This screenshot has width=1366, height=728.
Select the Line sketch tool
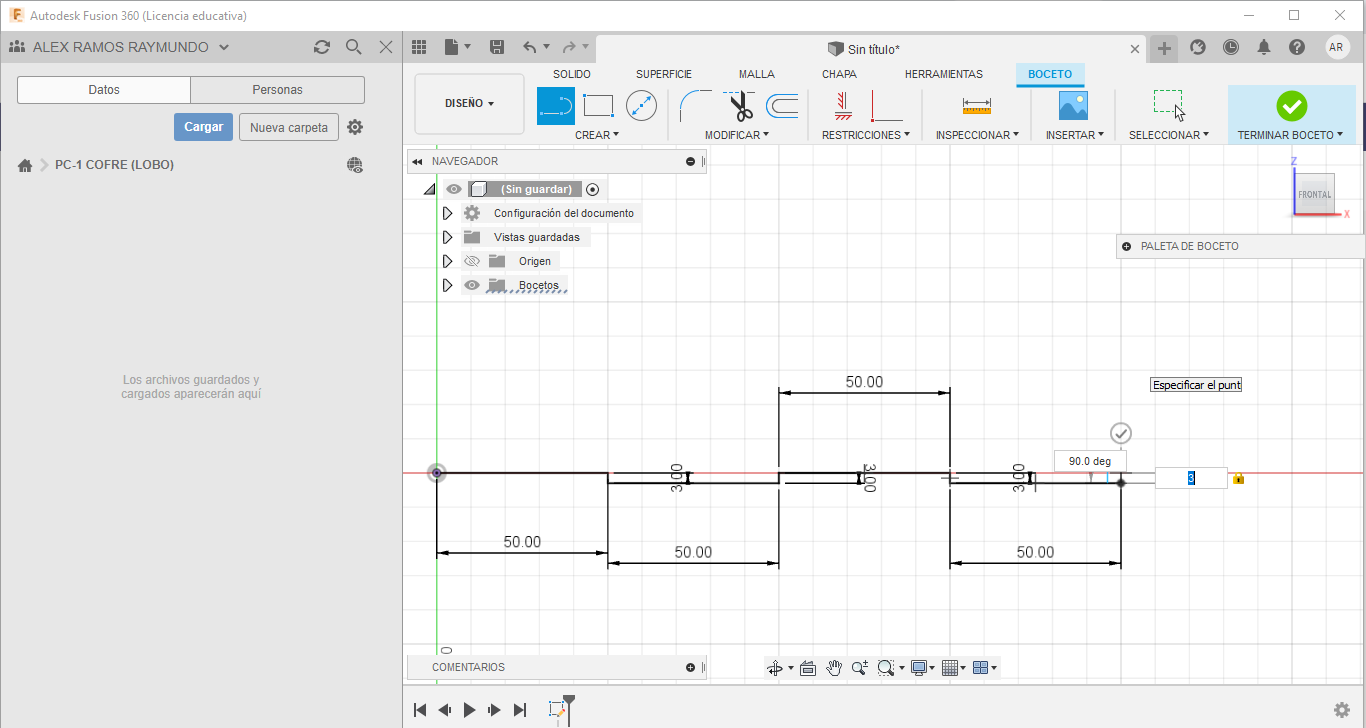(556, 106)
